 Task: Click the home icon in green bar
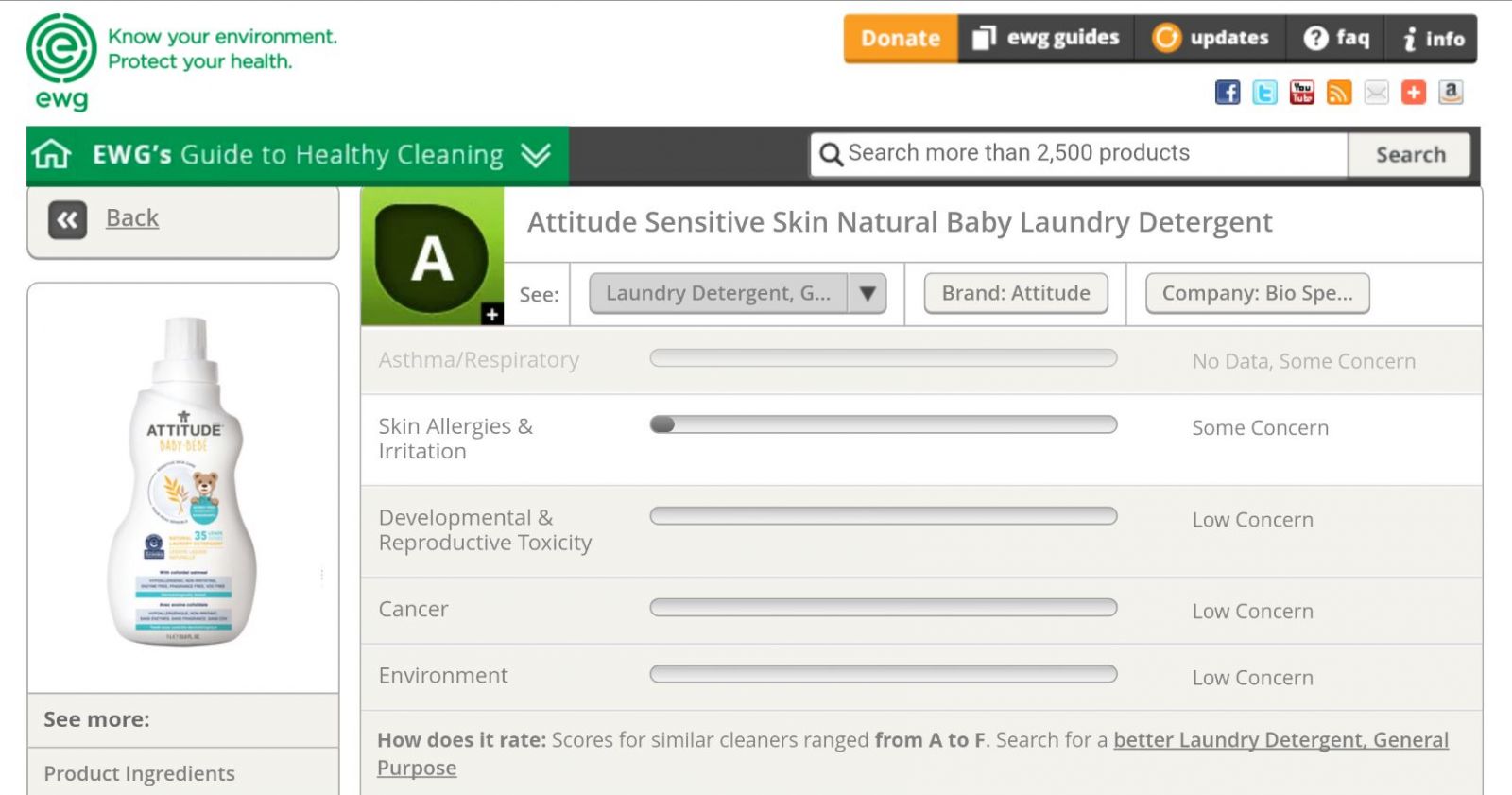pos(51,154)
